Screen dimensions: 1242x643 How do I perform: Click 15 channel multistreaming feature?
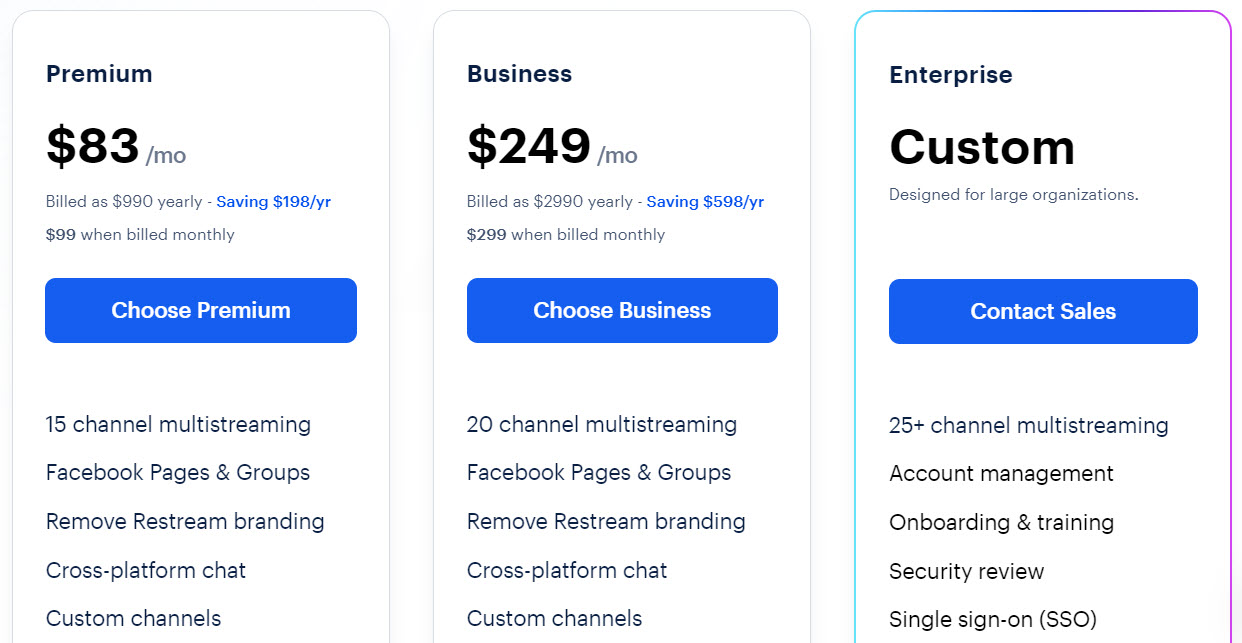click(178, 424)
